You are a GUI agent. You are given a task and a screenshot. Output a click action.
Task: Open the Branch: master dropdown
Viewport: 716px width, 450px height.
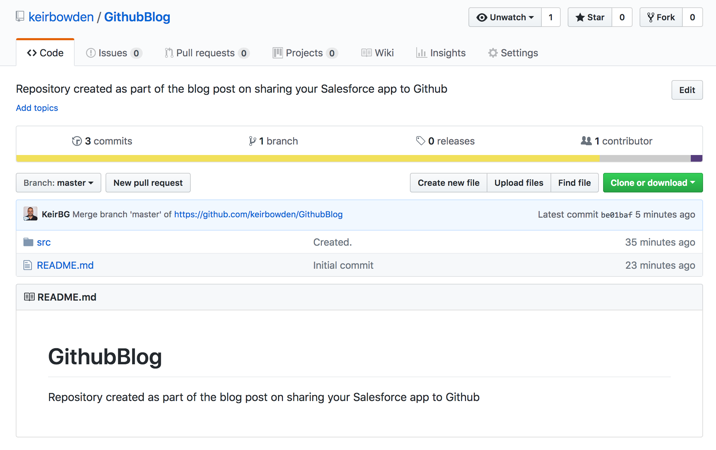tap(58, 183)
